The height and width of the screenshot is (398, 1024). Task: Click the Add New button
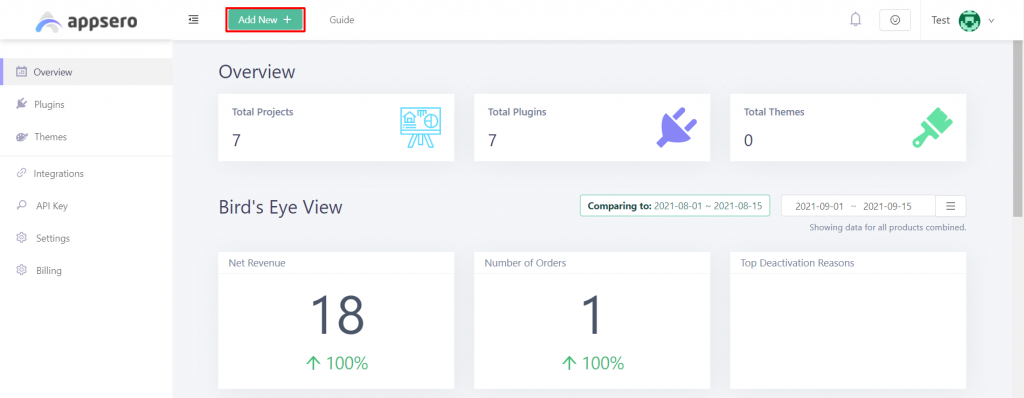[x=265, y=20]
